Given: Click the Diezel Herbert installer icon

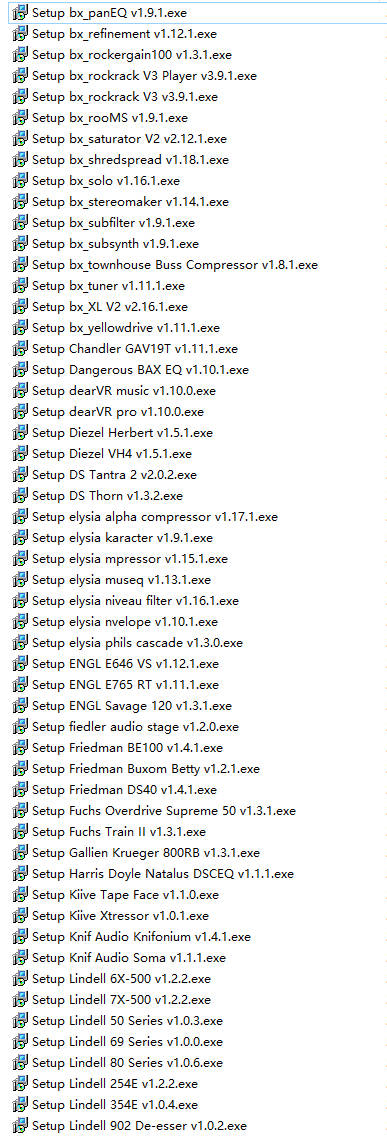Looking at the screenshot, I should [20, 433].
